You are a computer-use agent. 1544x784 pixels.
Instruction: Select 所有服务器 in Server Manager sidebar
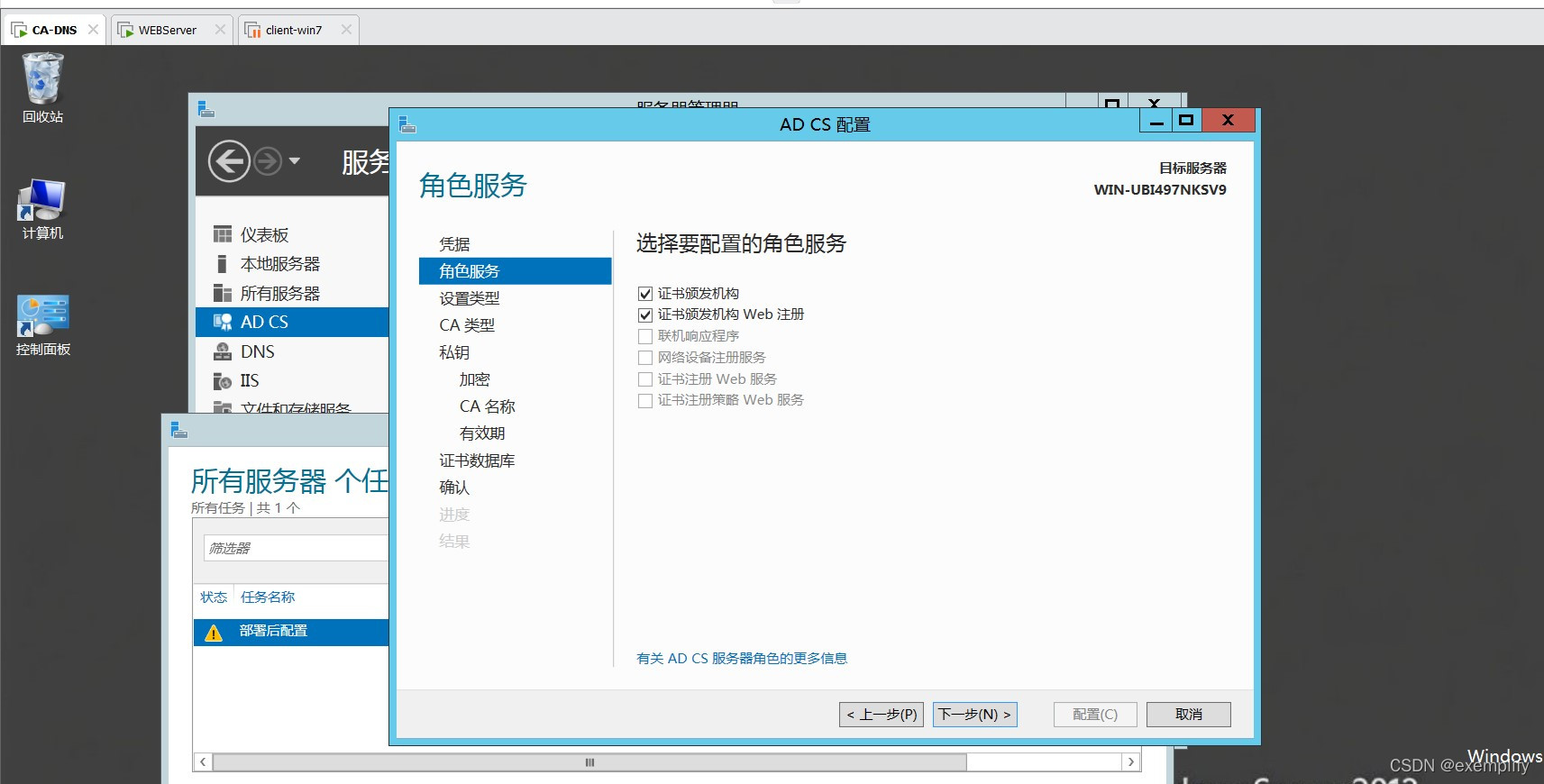click(292, 293)
